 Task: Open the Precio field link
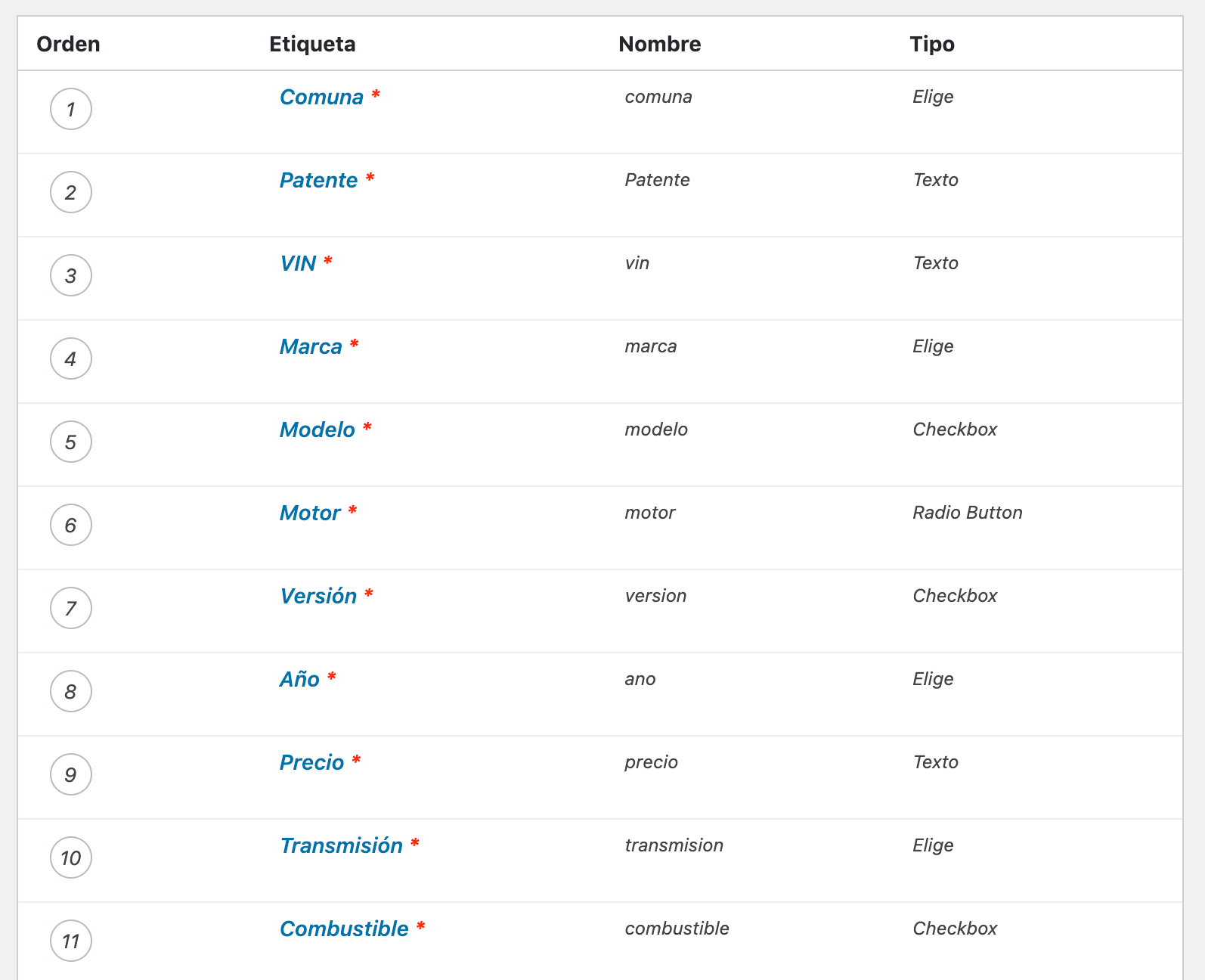[311, 763]
